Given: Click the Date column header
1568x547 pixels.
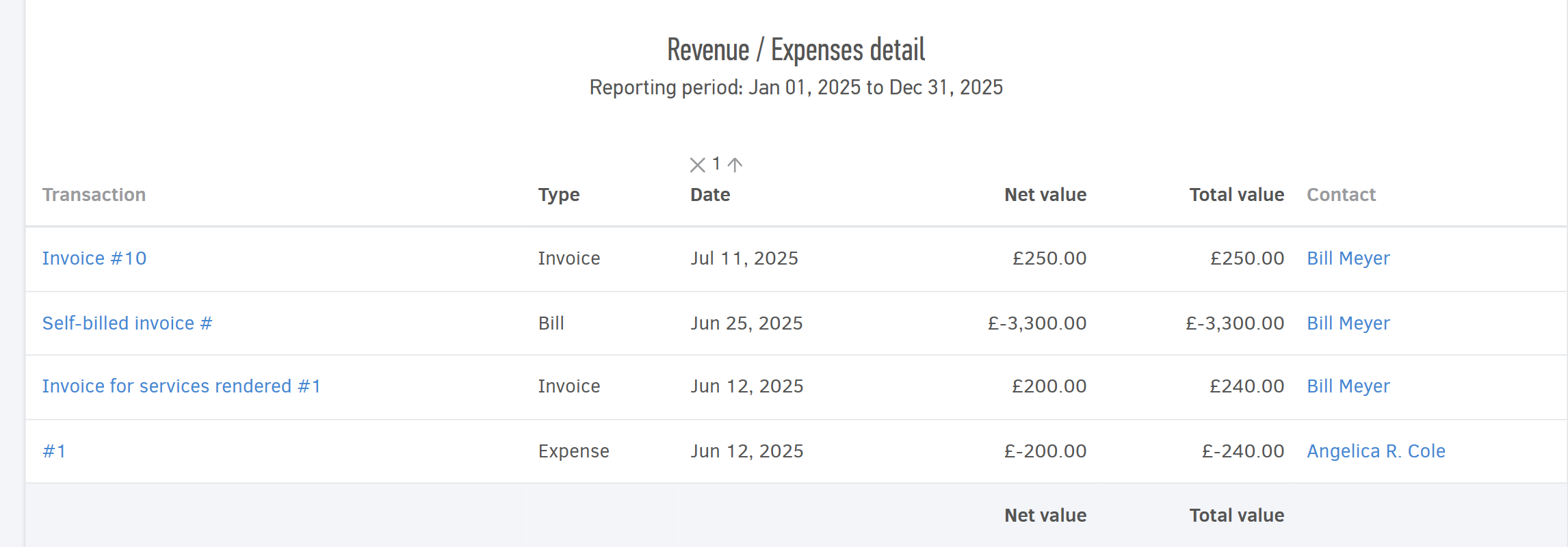Looking at the screenshot, I should 709,195.
